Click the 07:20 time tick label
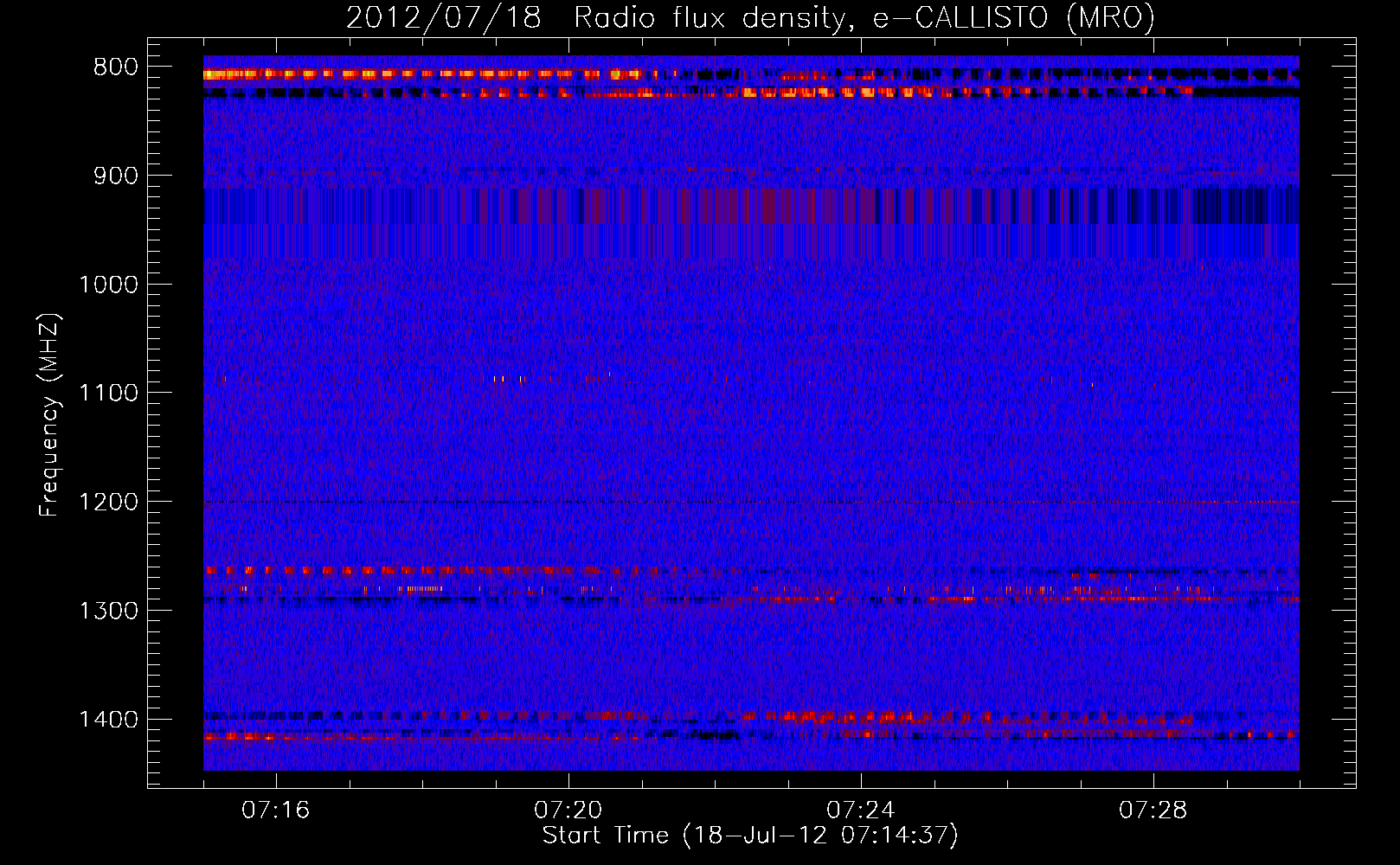1400x865 pixels. (568, 811)
